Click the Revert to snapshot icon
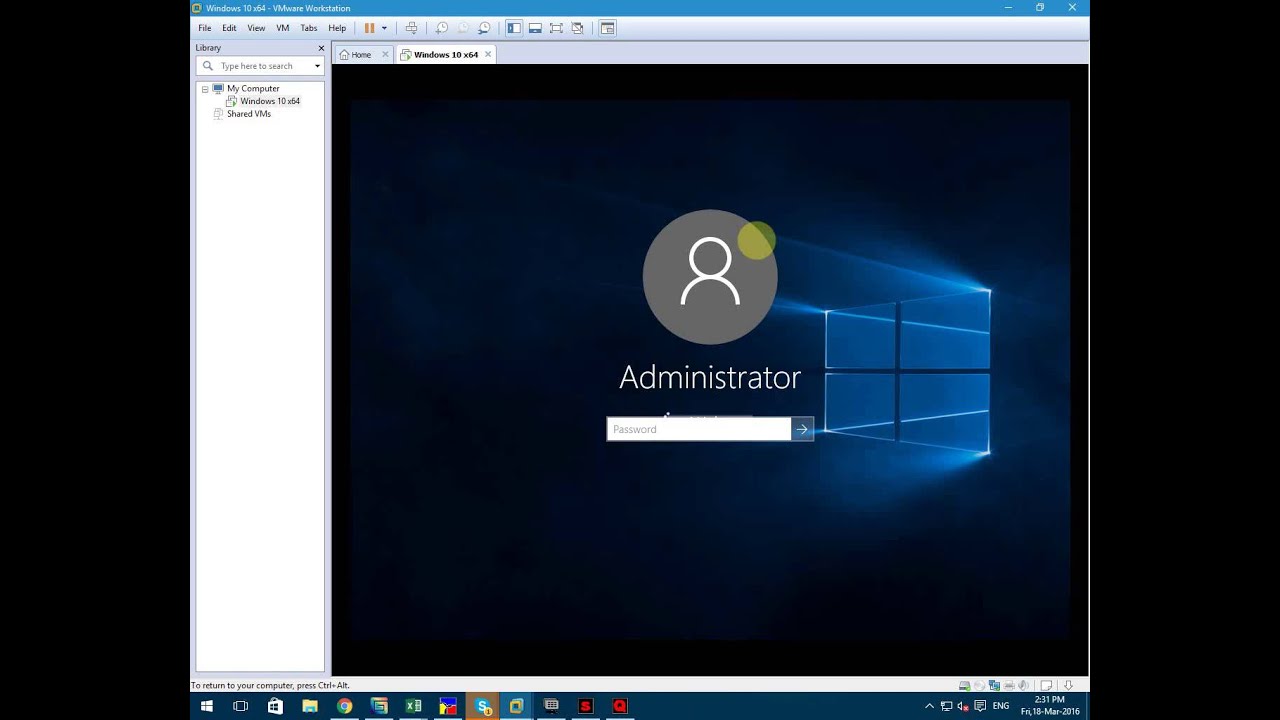This screenshot has width=1280, height=720. pos(463,28)
